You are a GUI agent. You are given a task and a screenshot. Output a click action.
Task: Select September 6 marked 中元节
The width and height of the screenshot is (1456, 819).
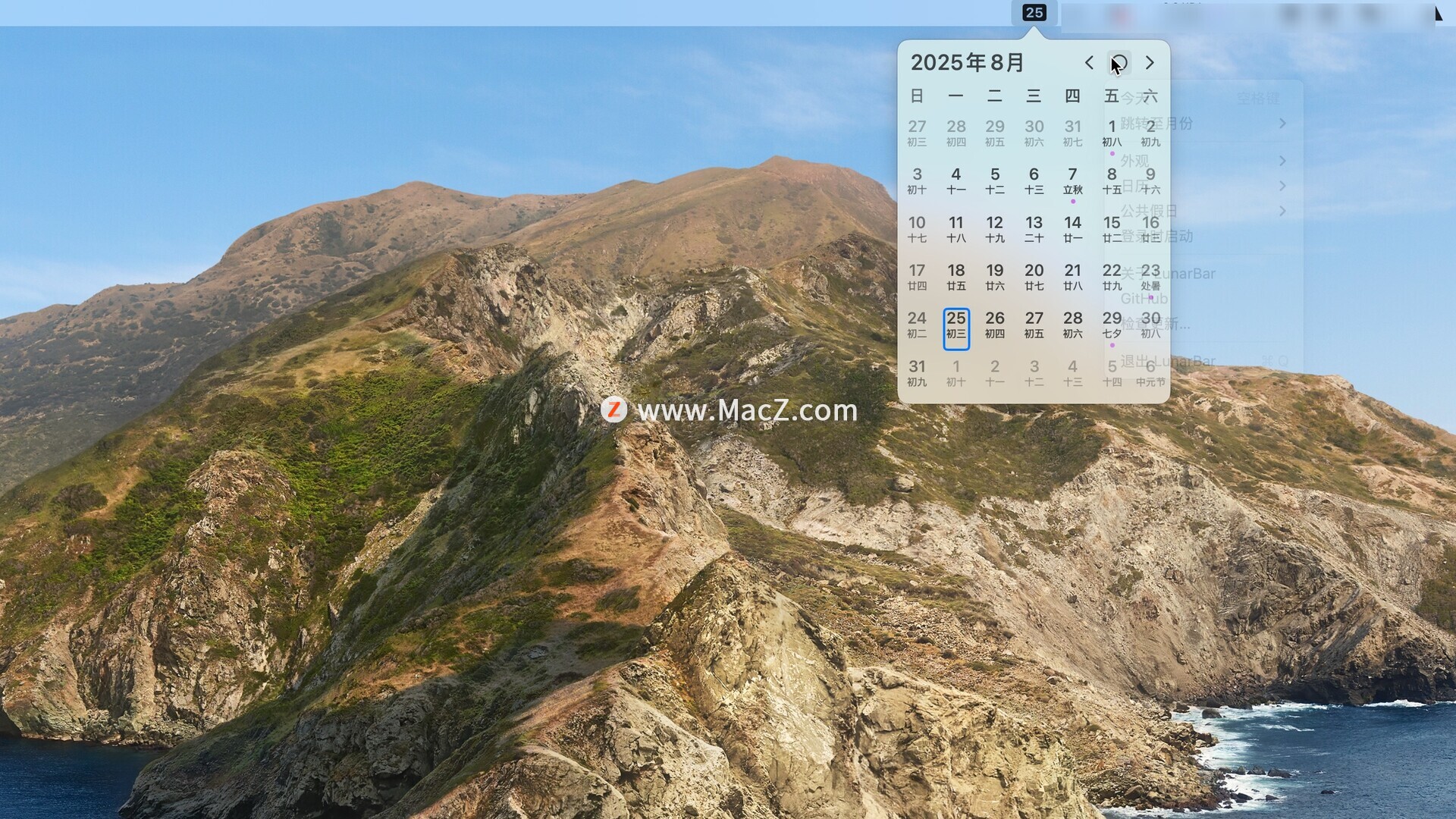[x=1150, y=374]
